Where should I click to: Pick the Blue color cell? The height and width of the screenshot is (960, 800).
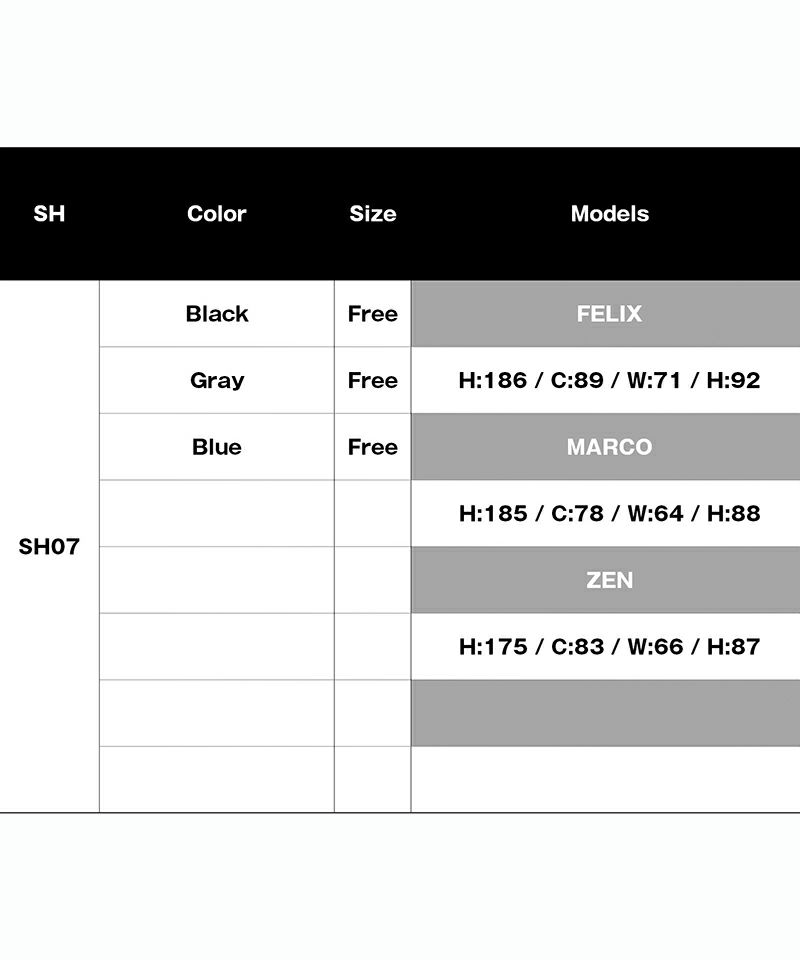pos(216,447)
